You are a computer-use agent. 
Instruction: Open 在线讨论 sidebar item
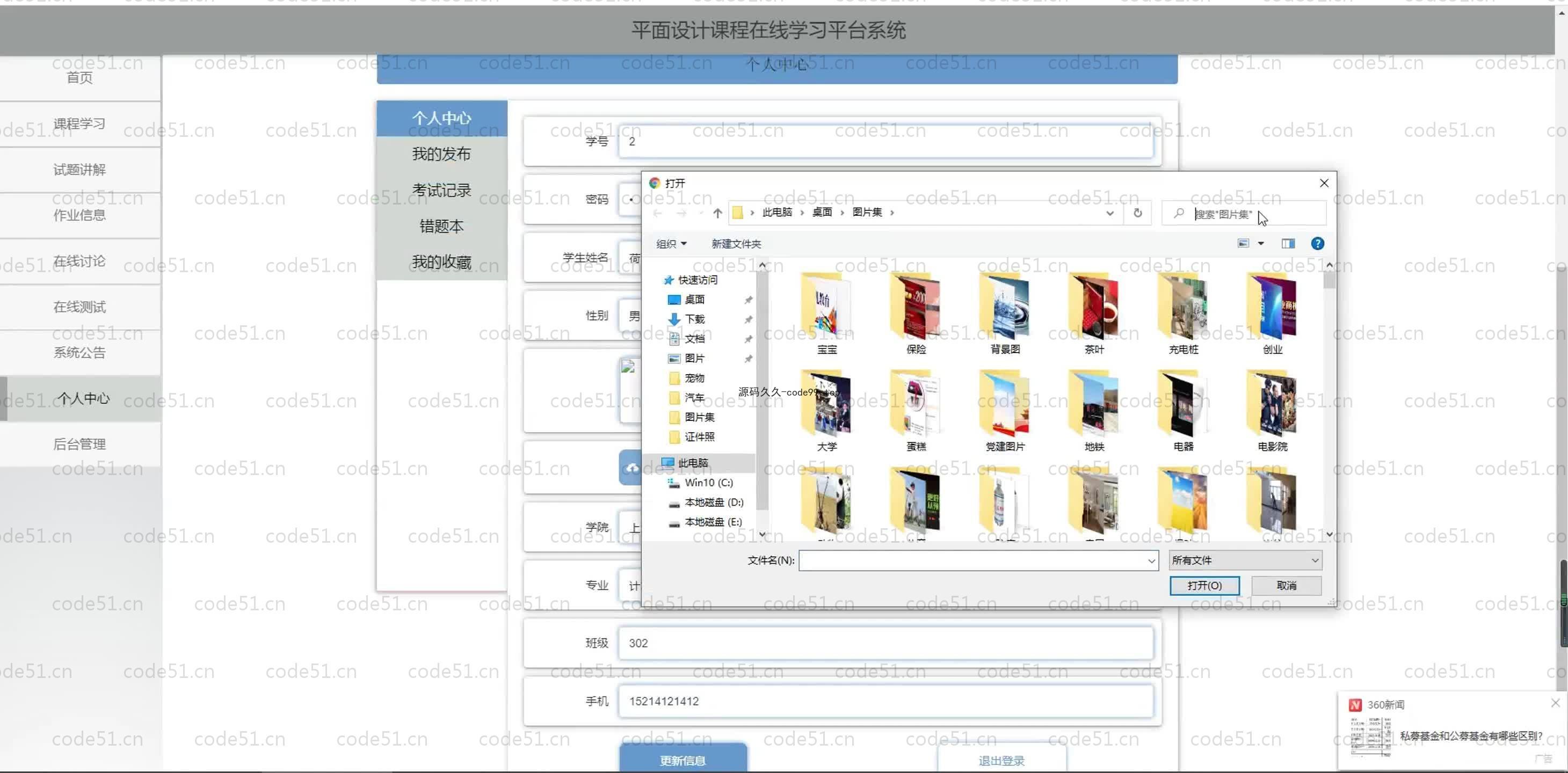point(79,261)
